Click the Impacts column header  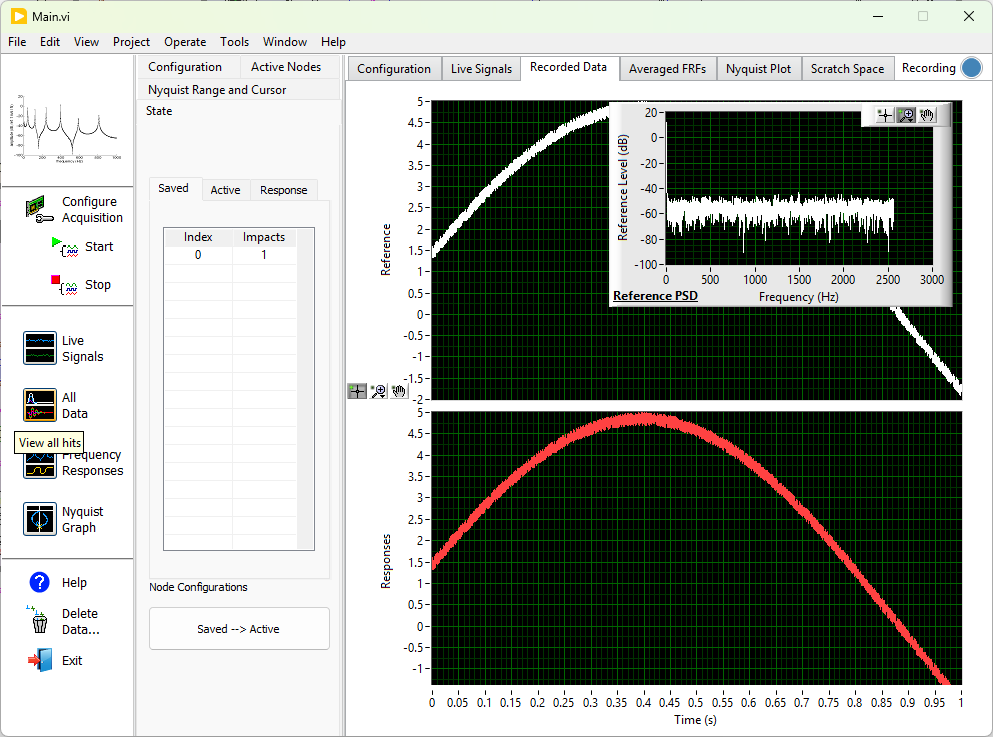tap(264, 237)
